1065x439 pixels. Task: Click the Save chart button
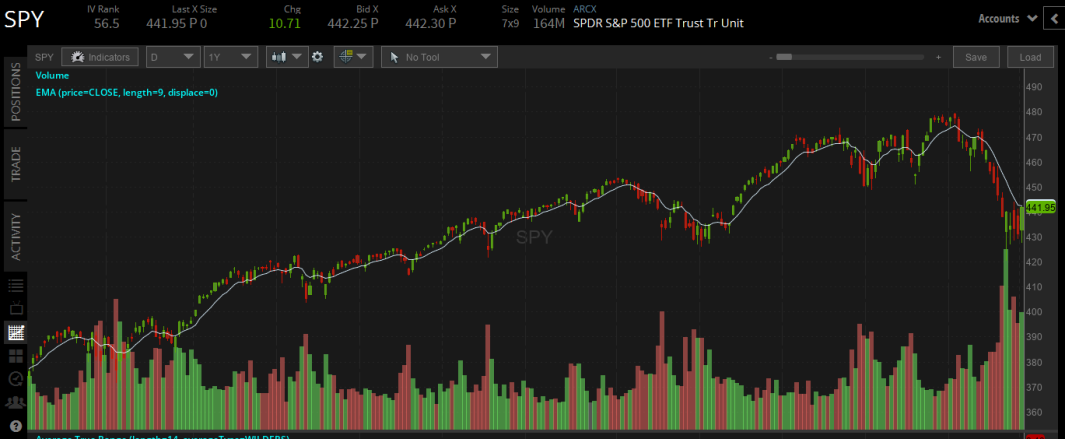(976, 57)
